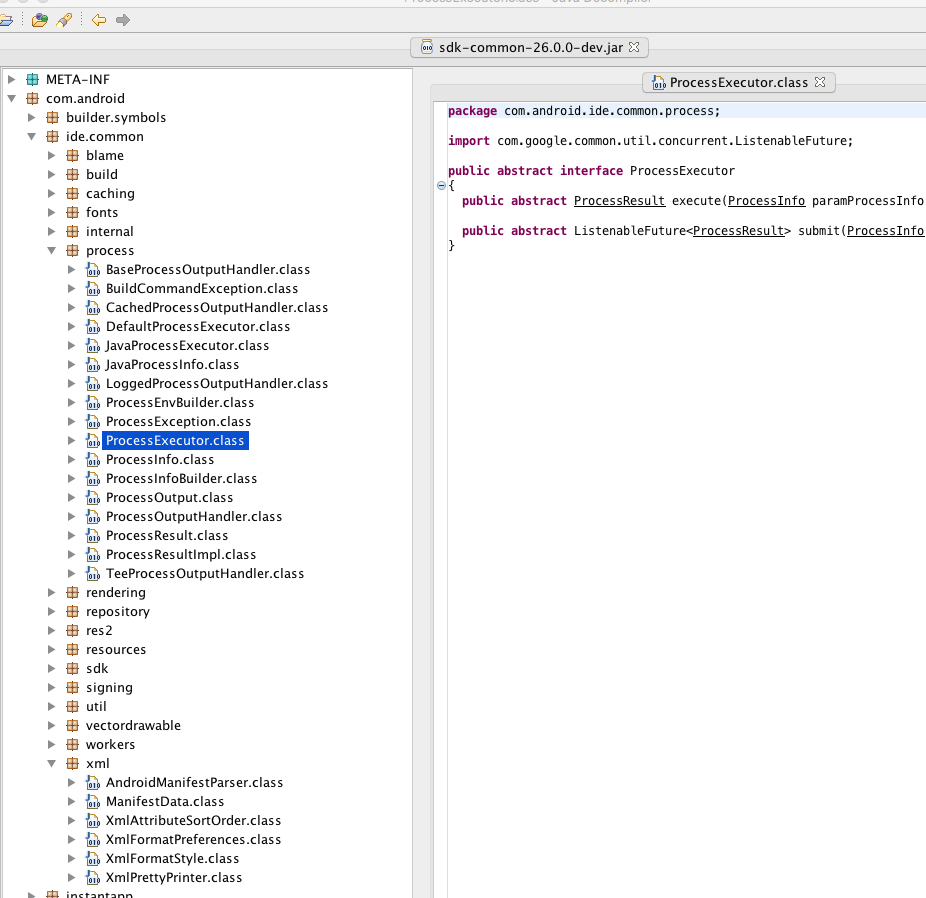926x898 pixels.
Task: Expand the rendering package
Action: point(52,593)
